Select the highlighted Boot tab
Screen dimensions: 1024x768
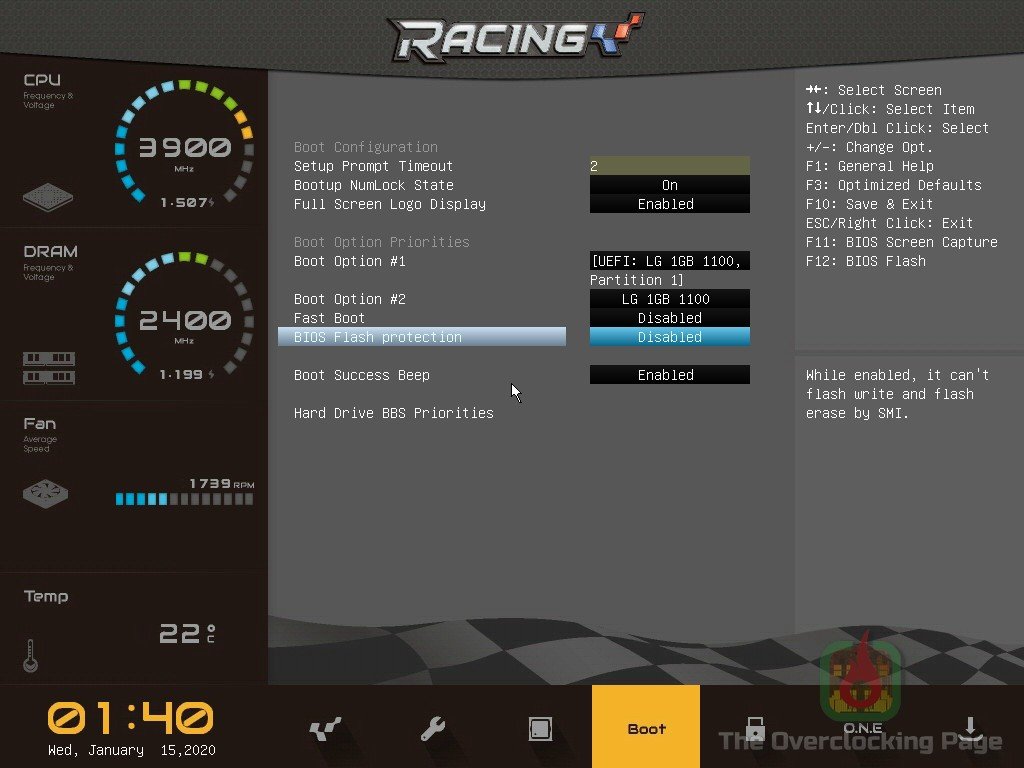[x=646, y=728]
